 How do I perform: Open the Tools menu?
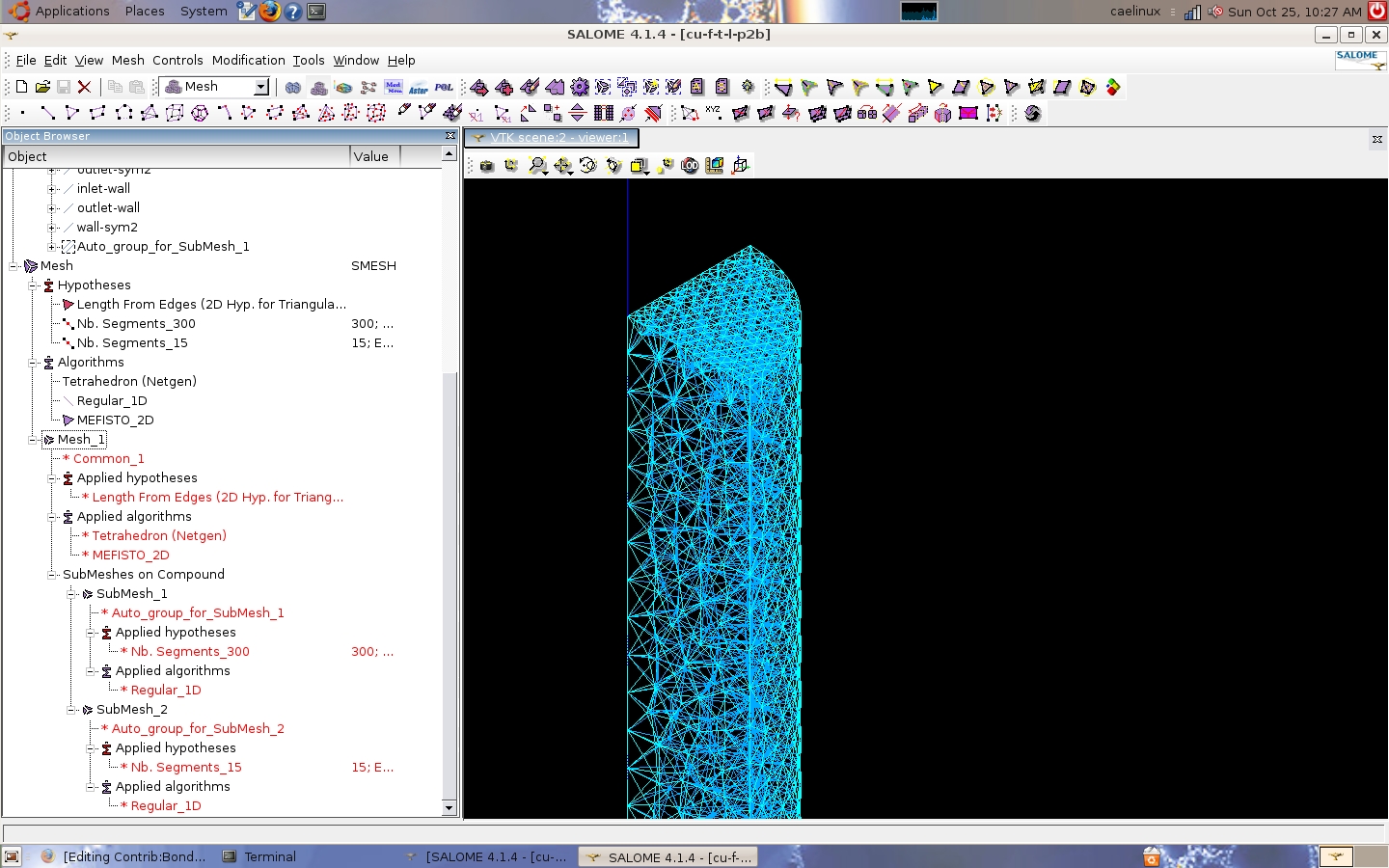click(309, 60)
